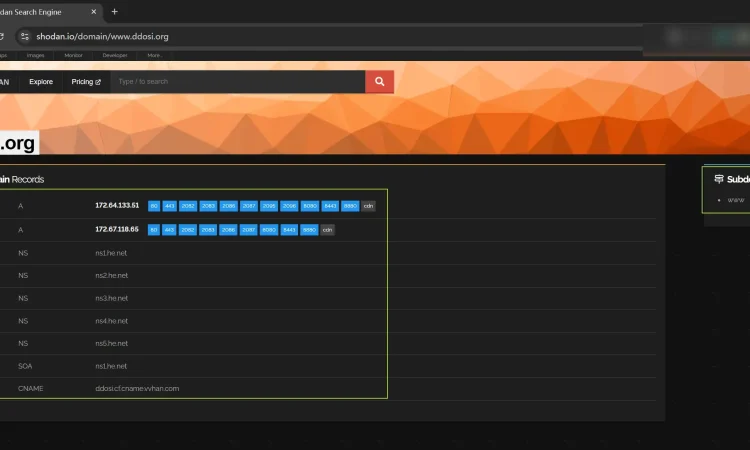
Task: Click the cdn tag for 172.67.118.65
Action: click(327, 230)
